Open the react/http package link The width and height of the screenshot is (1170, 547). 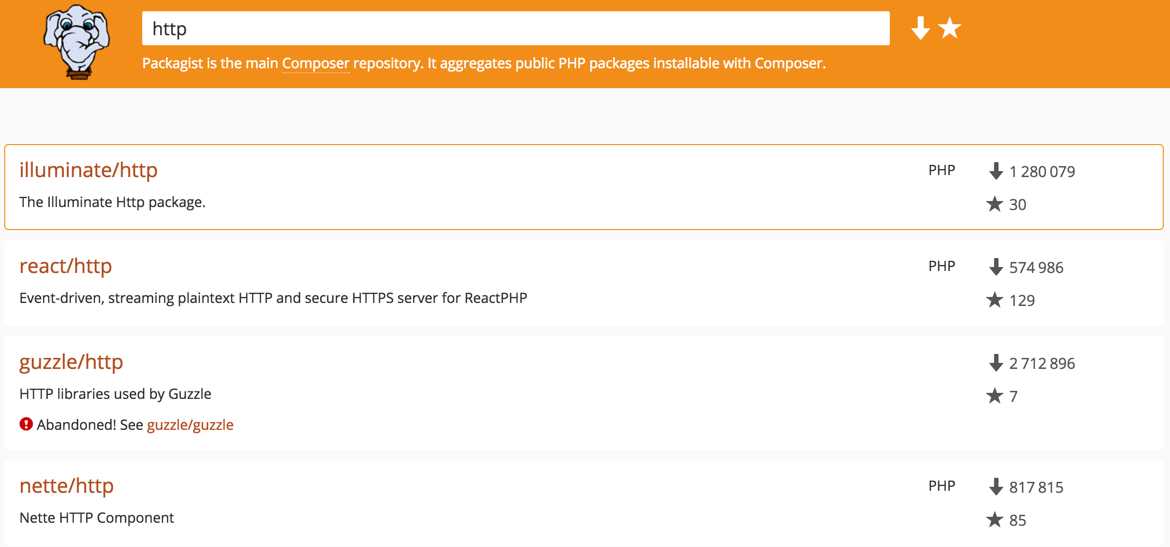(66, 266)
